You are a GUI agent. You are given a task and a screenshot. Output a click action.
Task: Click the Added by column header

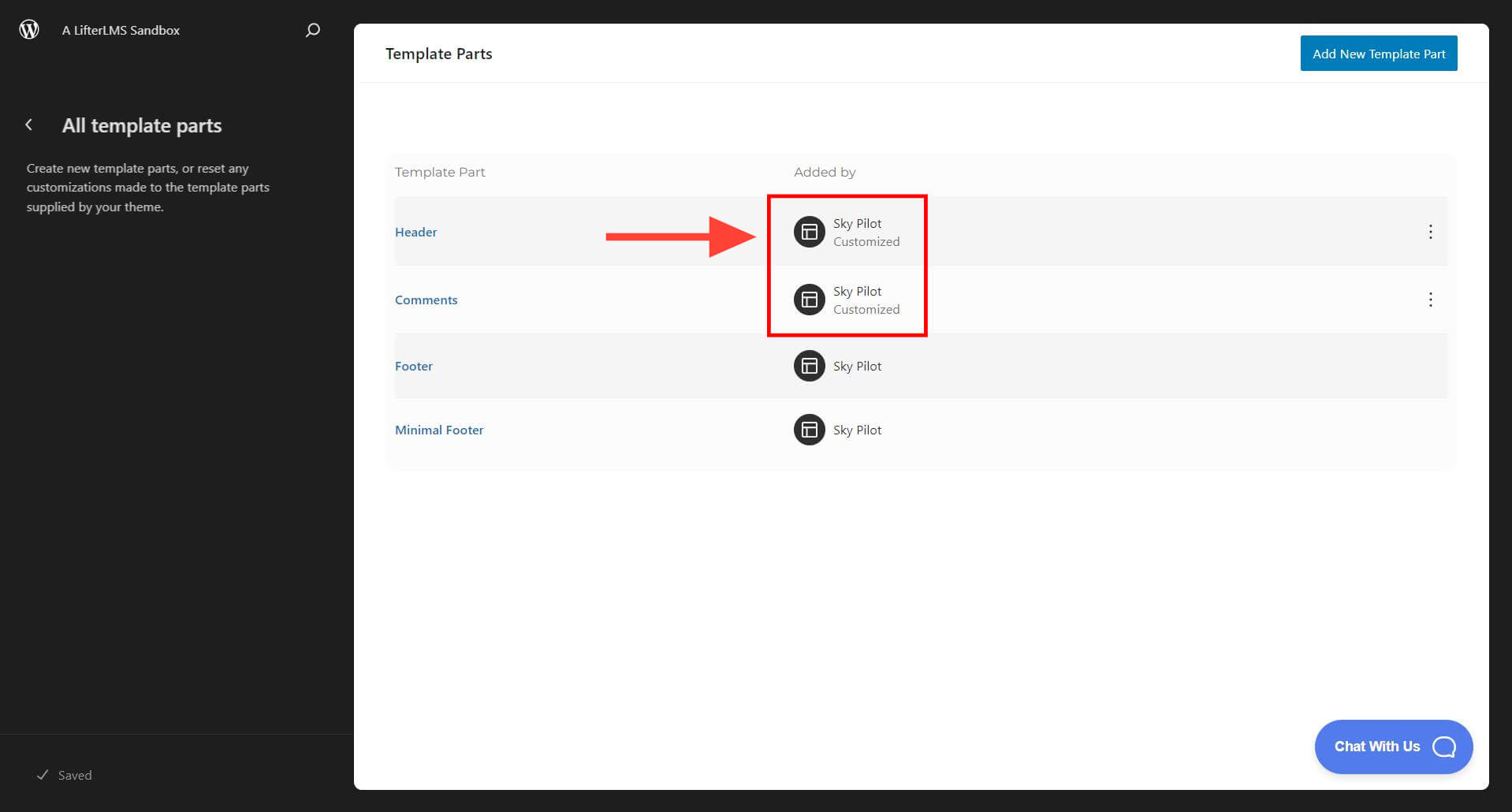click(x=825, y=172)
